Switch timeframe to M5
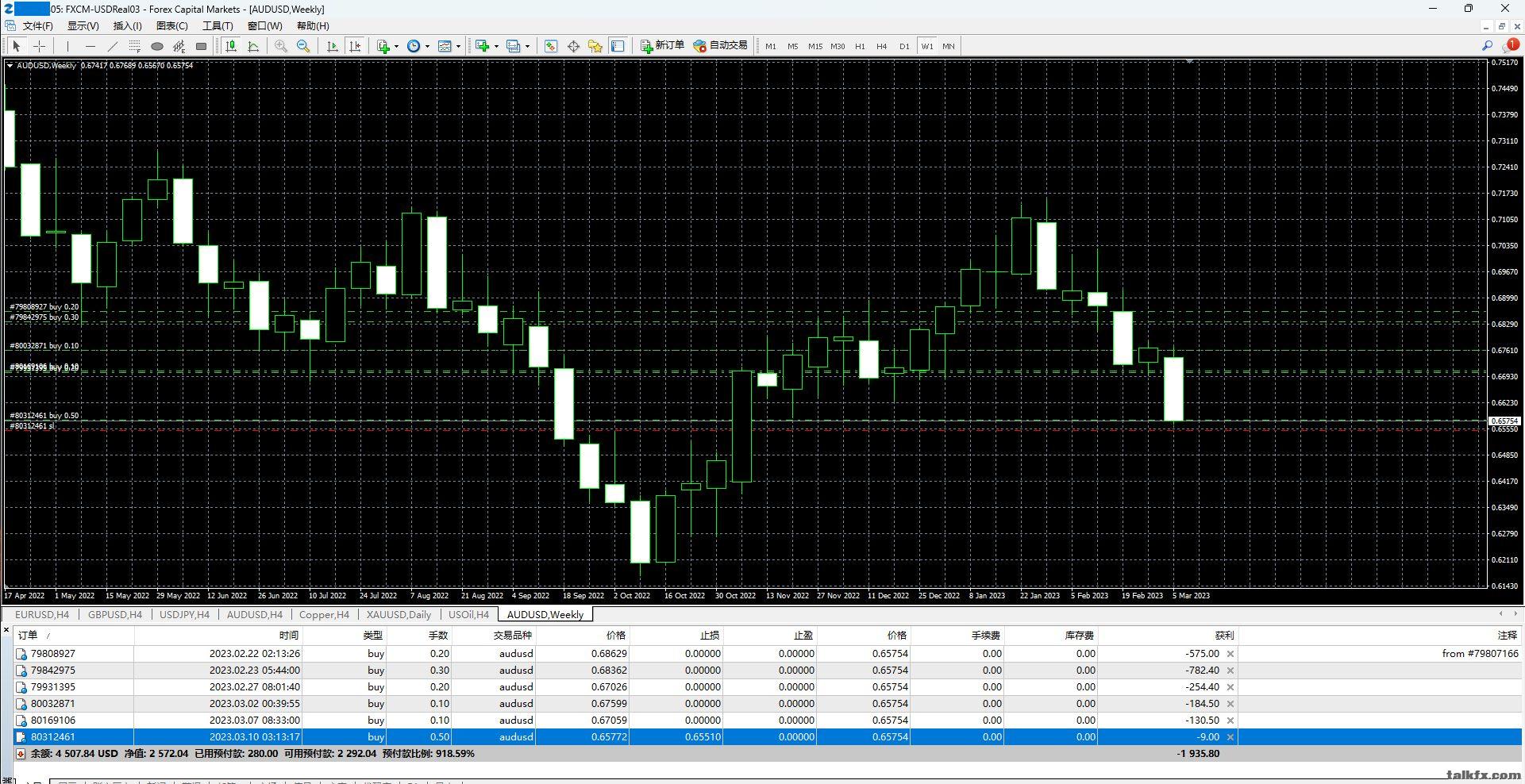 pyautogui.click(x=792, y=46)
